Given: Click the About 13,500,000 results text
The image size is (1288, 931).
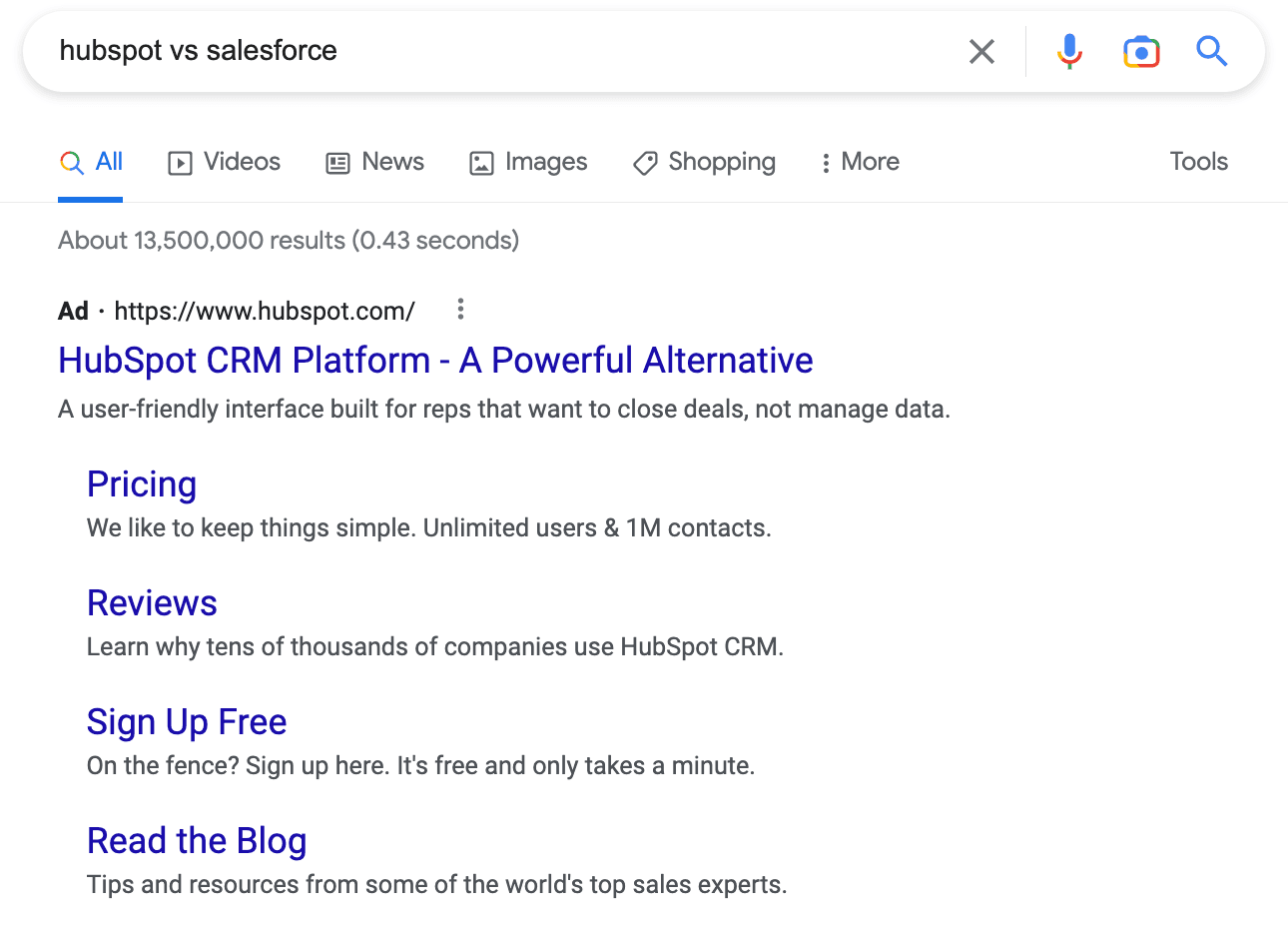Looking at the screenshot, I should point(289,241).
